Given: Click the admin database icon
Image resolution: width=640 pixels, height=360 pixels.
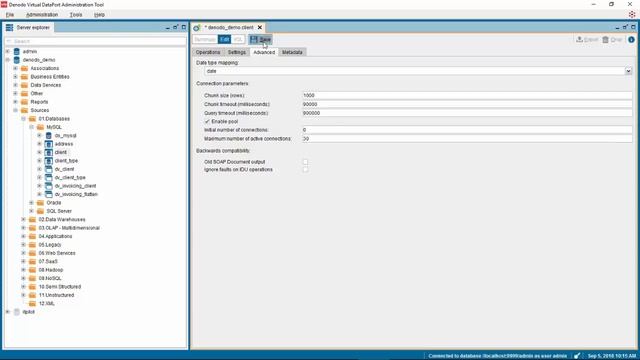Looking at the screenshot, I should (x=17, y=51).
